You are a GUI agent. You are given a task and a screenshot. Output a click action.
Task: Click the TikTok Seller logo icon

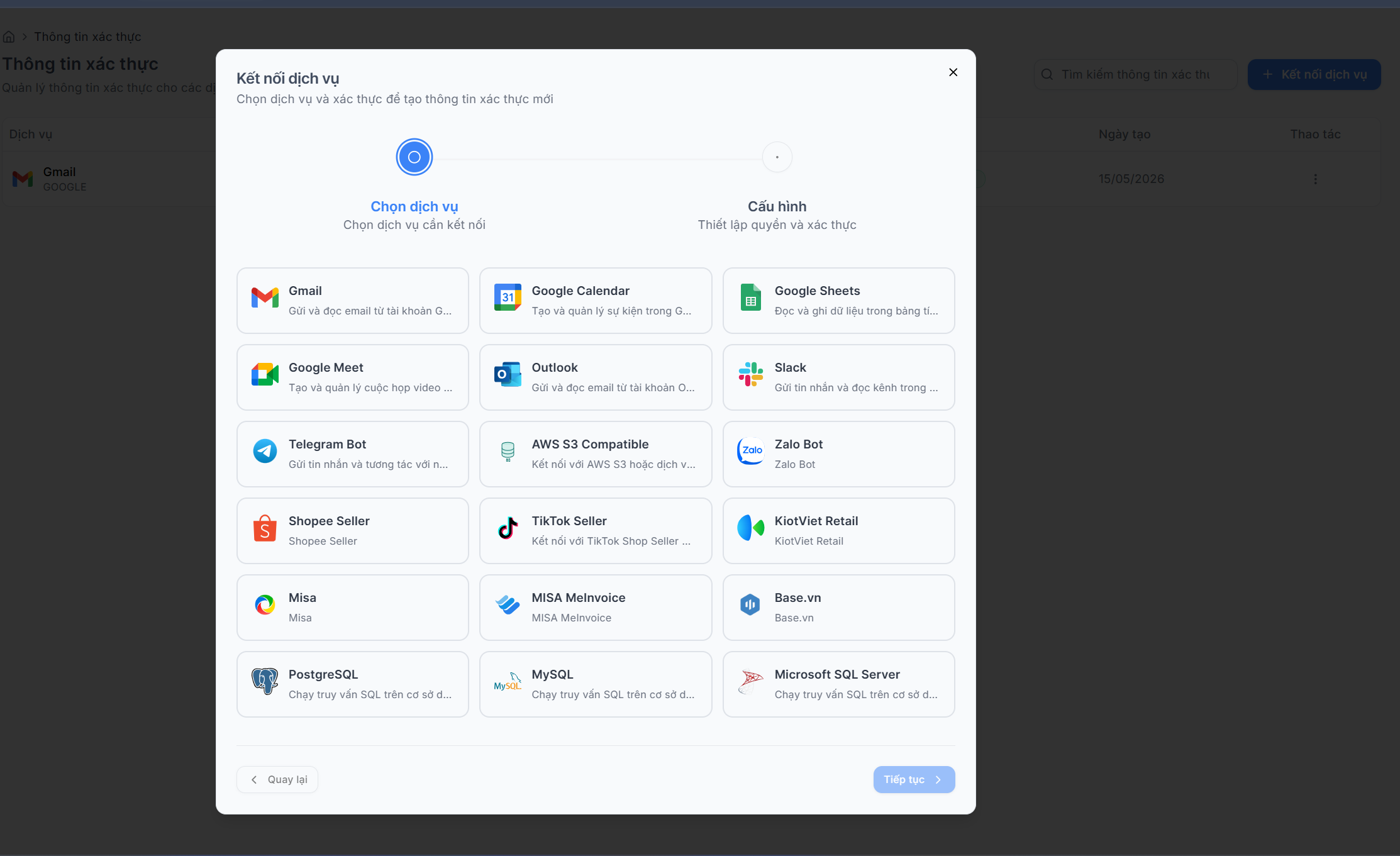point(508,528)
